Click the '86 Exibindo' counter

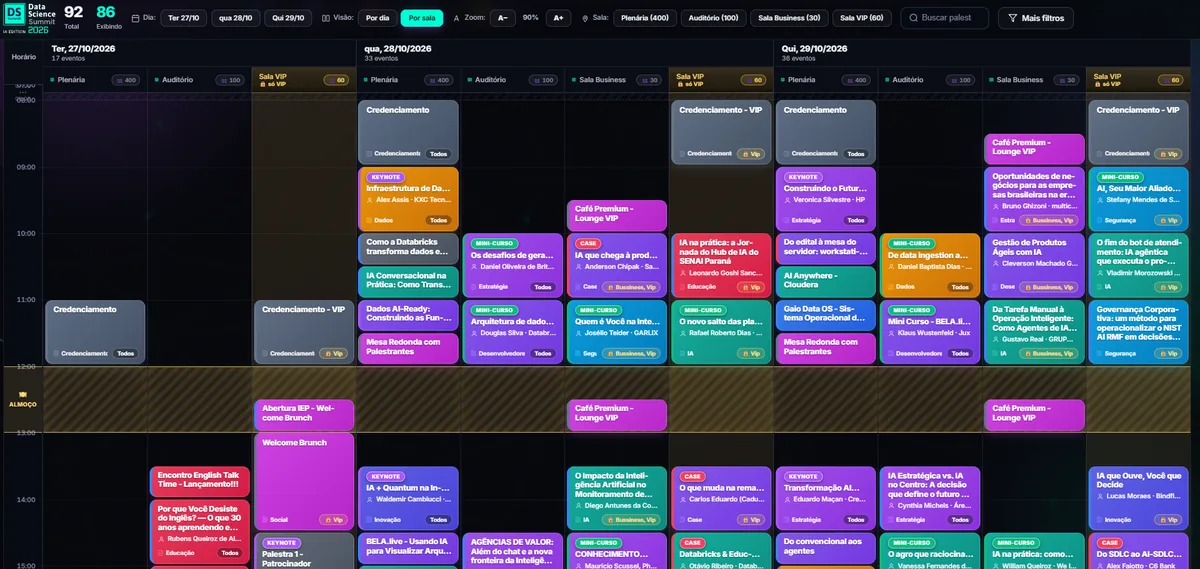[107, 17]
